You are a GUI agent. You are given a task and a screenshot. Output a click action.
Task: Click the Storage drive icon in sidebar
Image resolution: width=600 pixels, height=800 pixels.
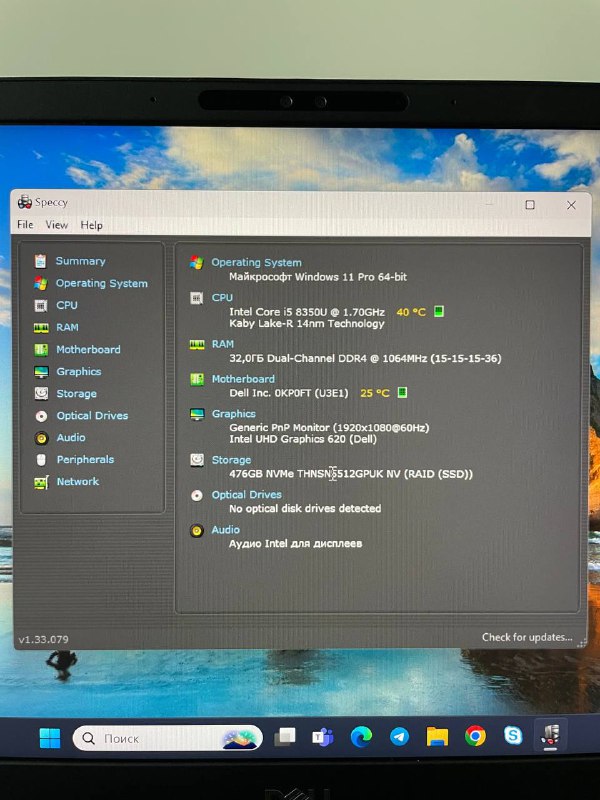pos(41,393)
